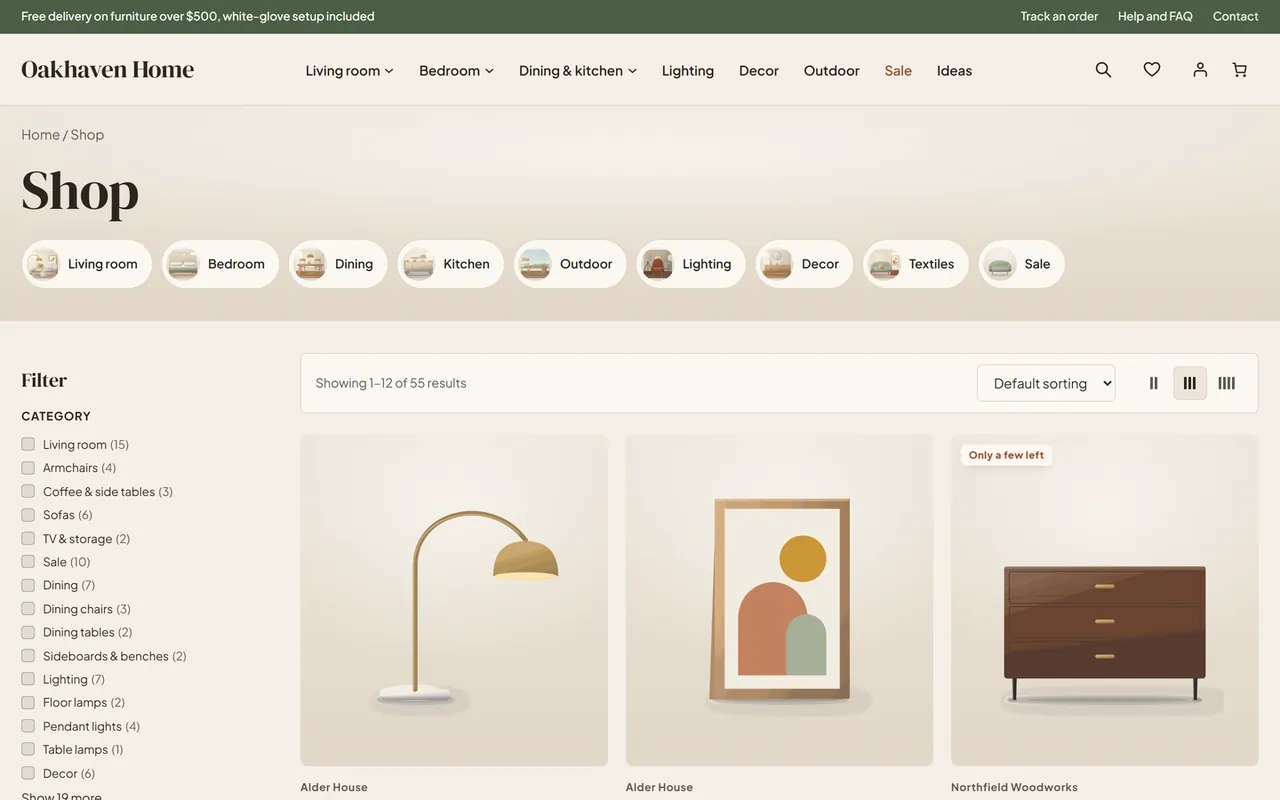Open the wooden dresser product image
The image size is (1280, 800).
point(1105,600)
